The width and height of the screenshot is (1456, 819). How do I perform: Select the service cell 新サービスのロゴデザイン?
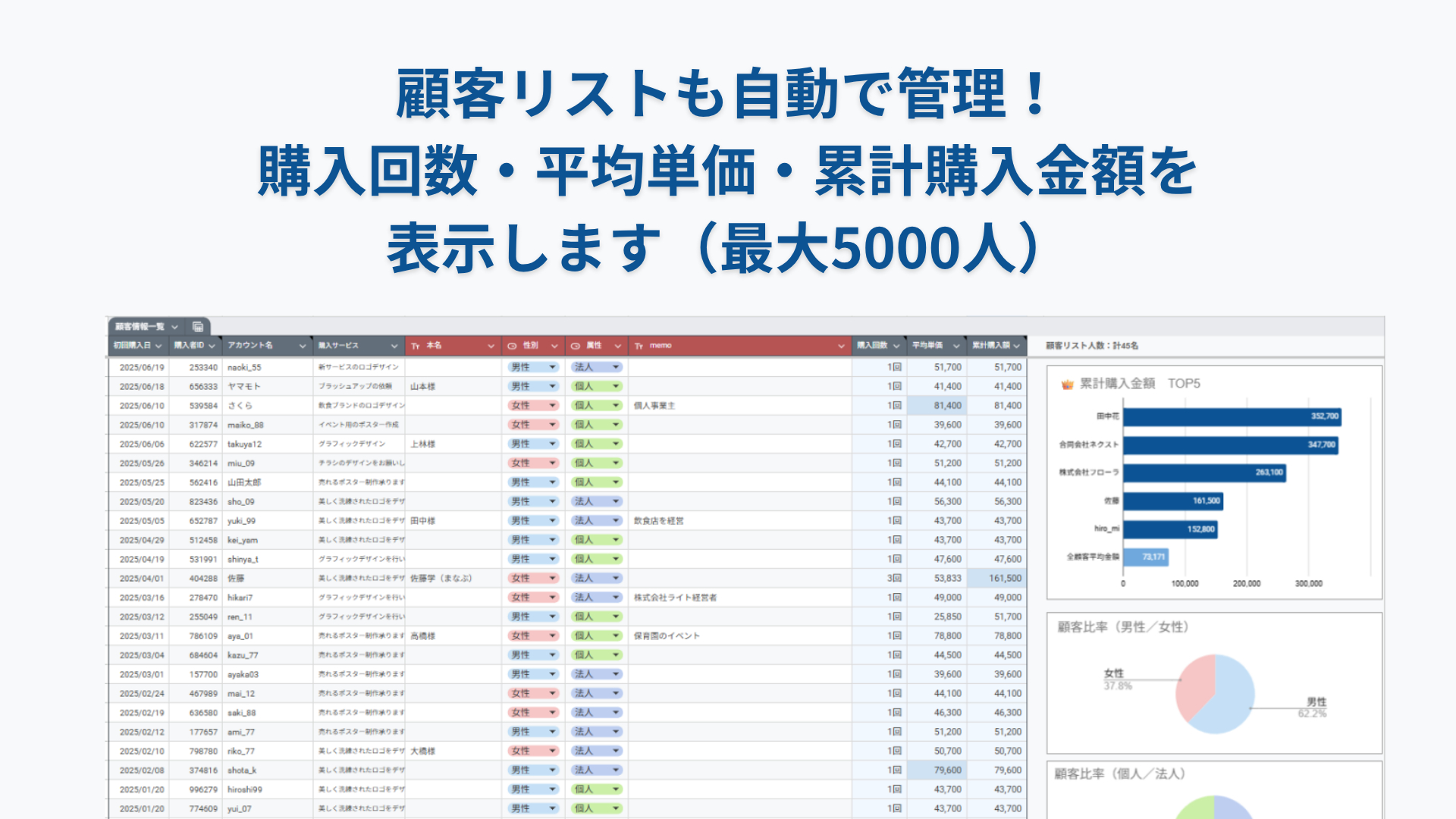pyautogui.click(x=359, y=367)
